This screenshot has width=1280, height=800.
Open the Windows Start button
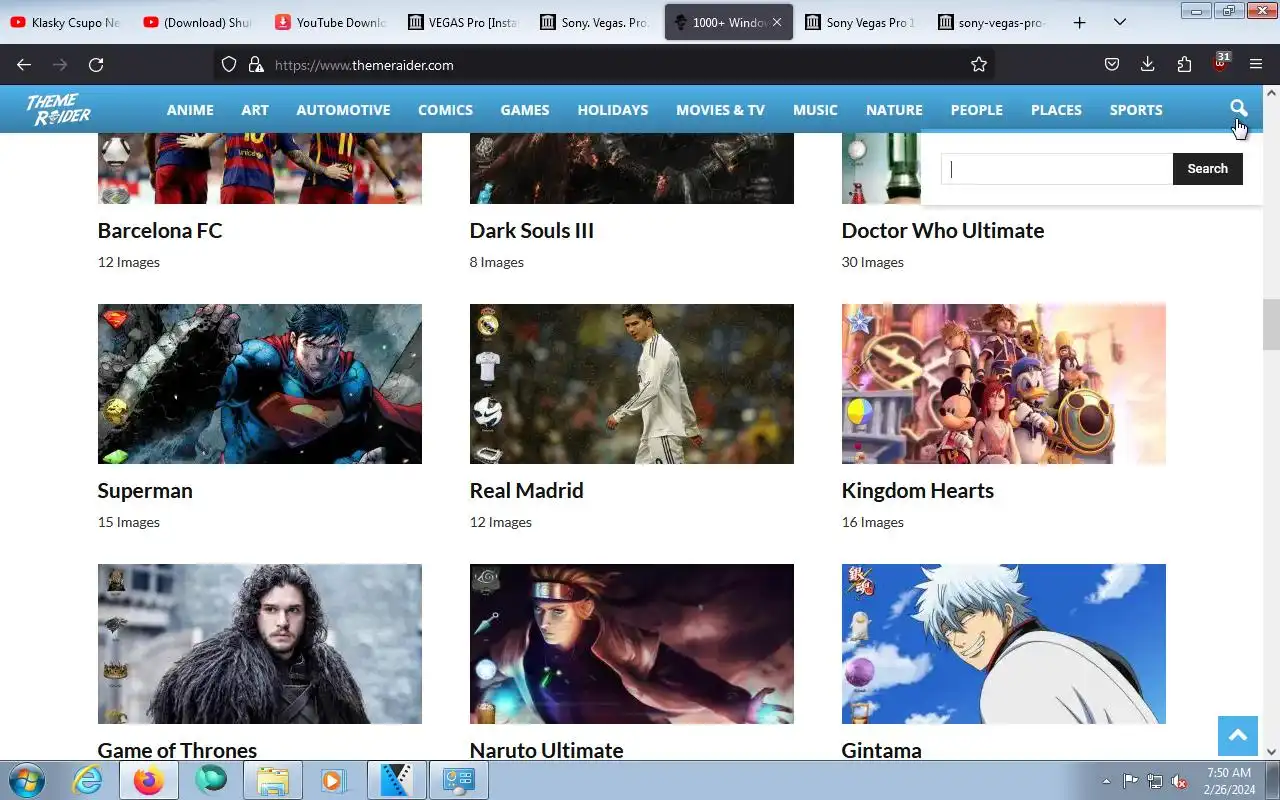pos(26,780)
